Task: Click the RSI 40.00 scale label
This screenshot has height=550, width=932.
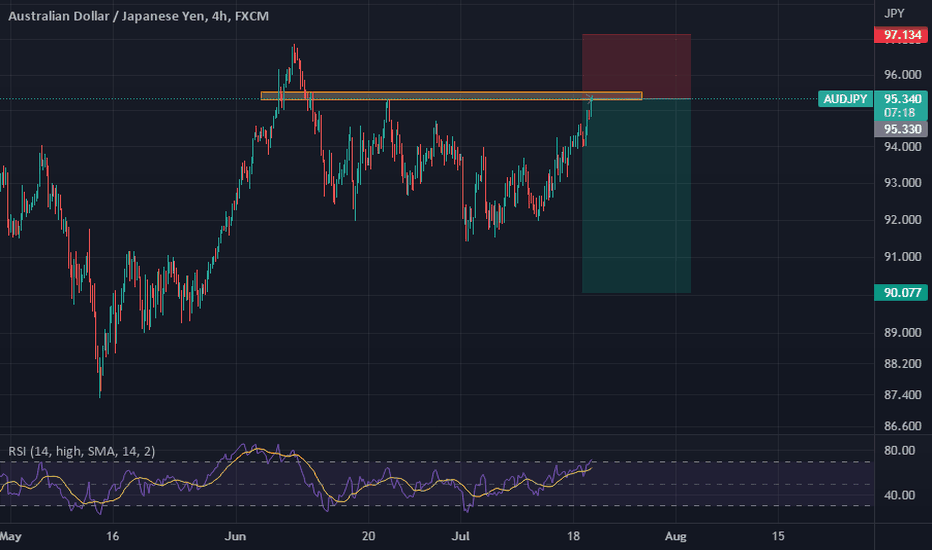Action: click(899, 495)
